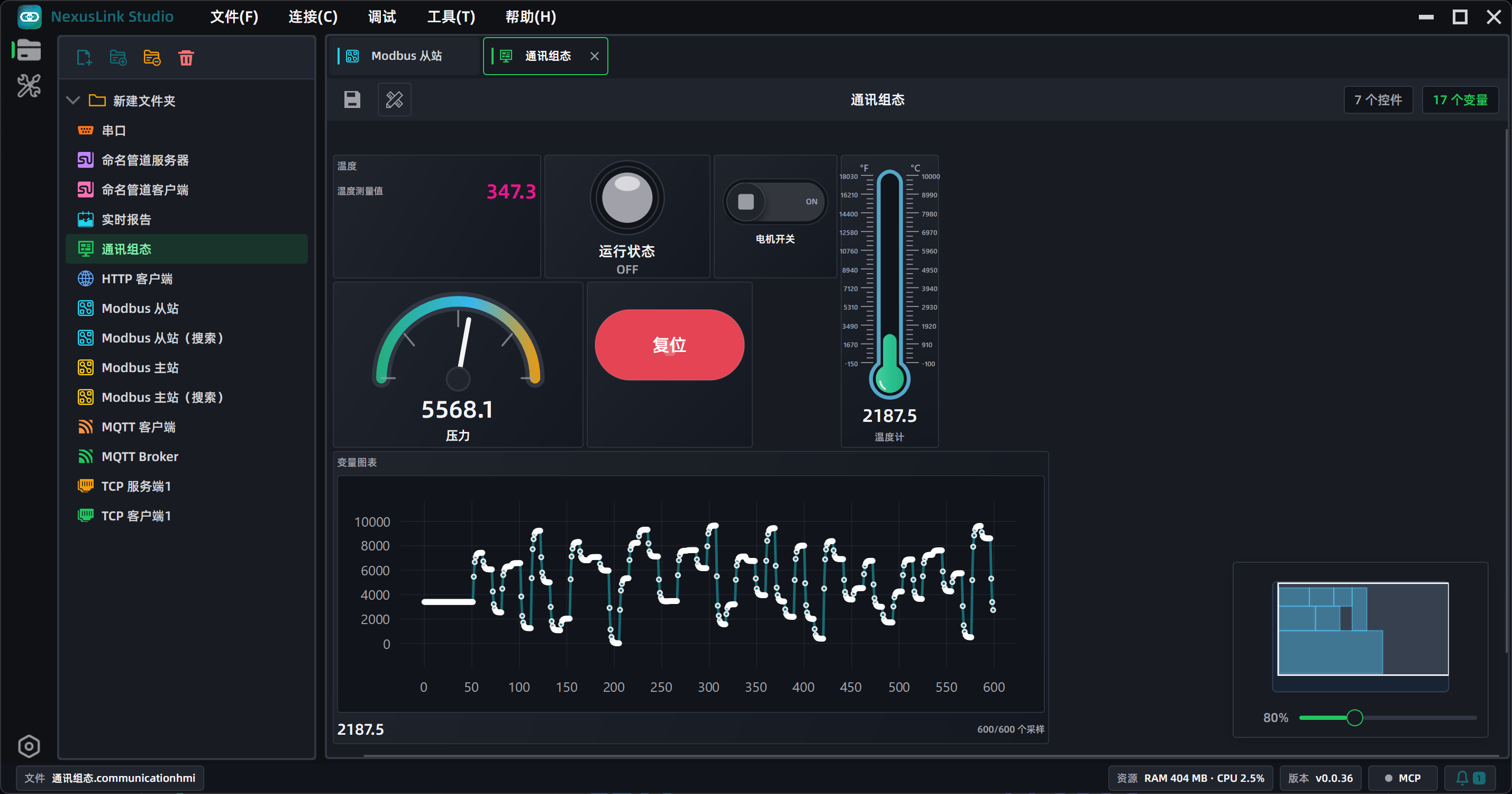Image resolution: width=1512 pixels, height=794 pixels.
Task: Switch to the Modbus 从站 tab
Action: coord(404,56)
